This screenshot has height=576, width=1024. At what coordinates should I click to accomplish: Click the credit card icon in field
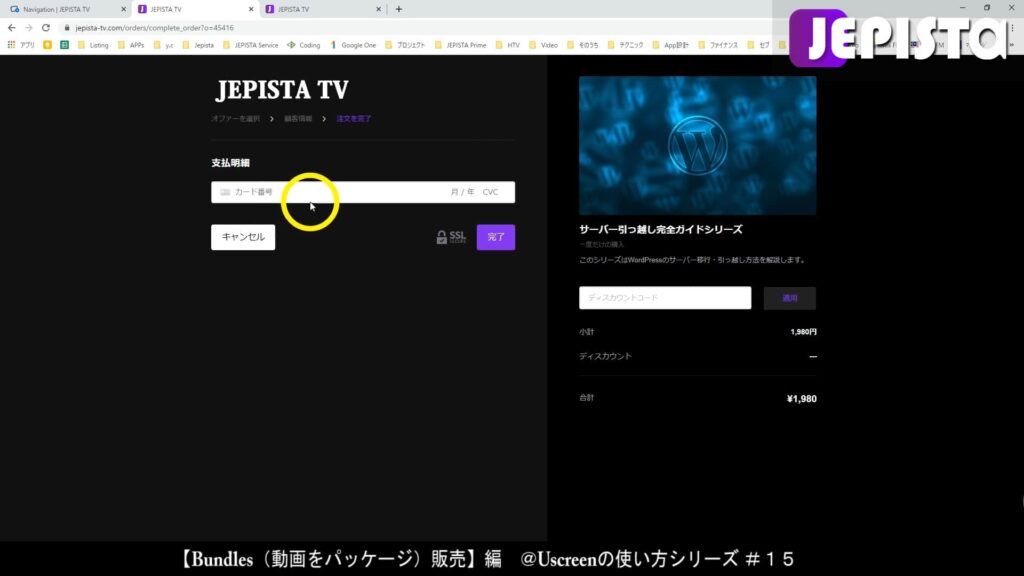(225, 192)
